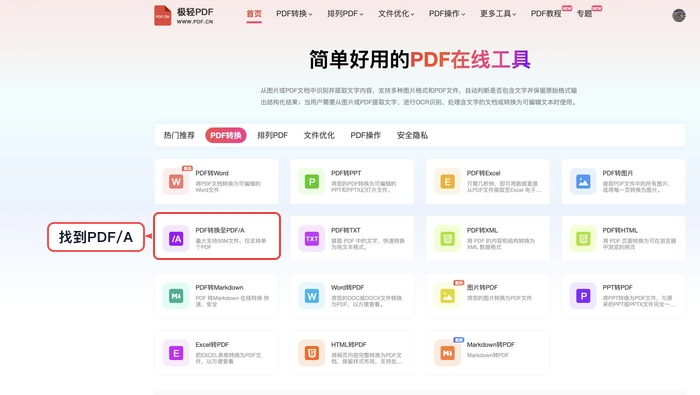
Task: Click the PDF转XML green icon
Action: [x=447, y=239]
